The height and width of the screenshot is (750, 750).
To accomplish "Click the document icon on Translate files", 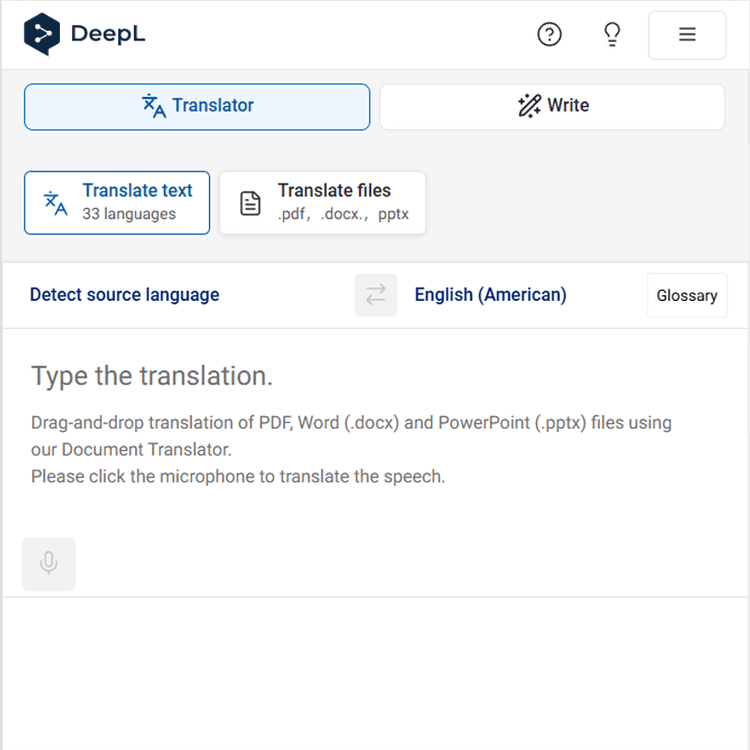I will 250,203.
